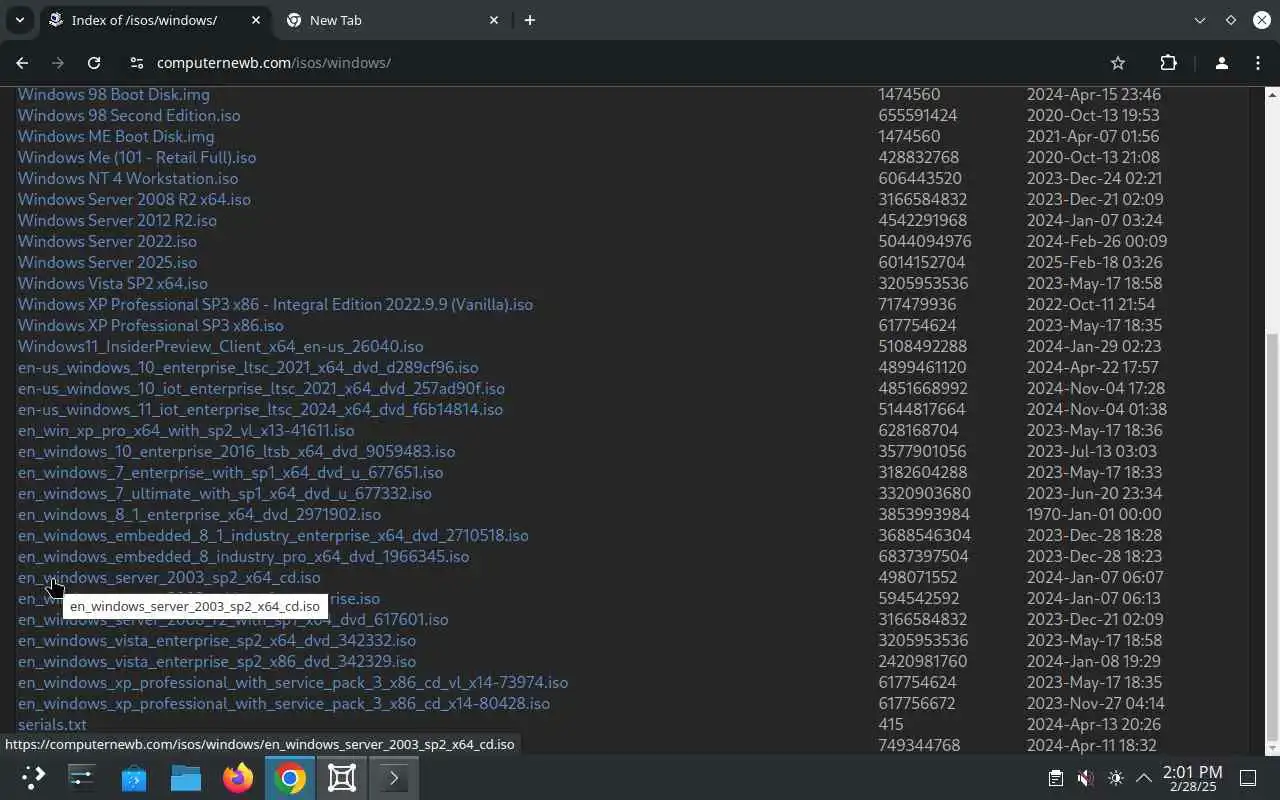Click en_windows_10_enterprise_2016_ltsb_x64_dvd_9059483.iso

[236, 451]
